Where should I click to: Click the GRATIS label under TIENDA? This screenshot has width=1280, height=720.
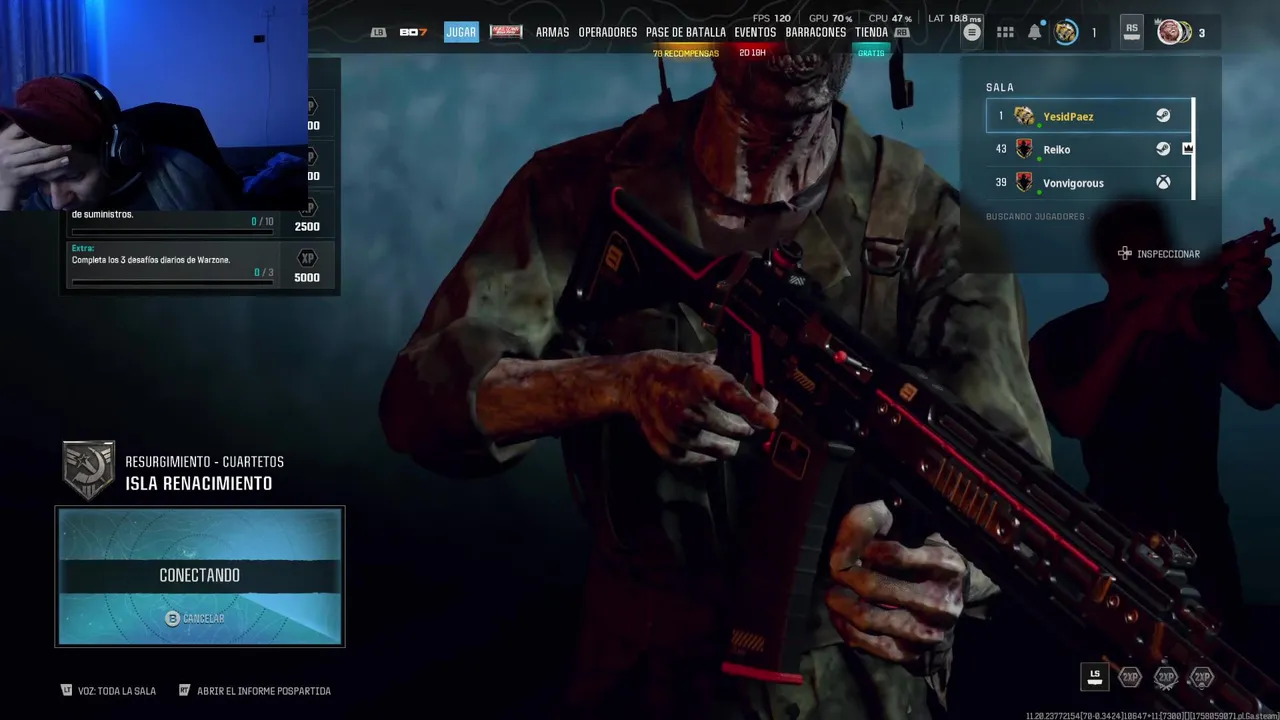click(871, 53)
